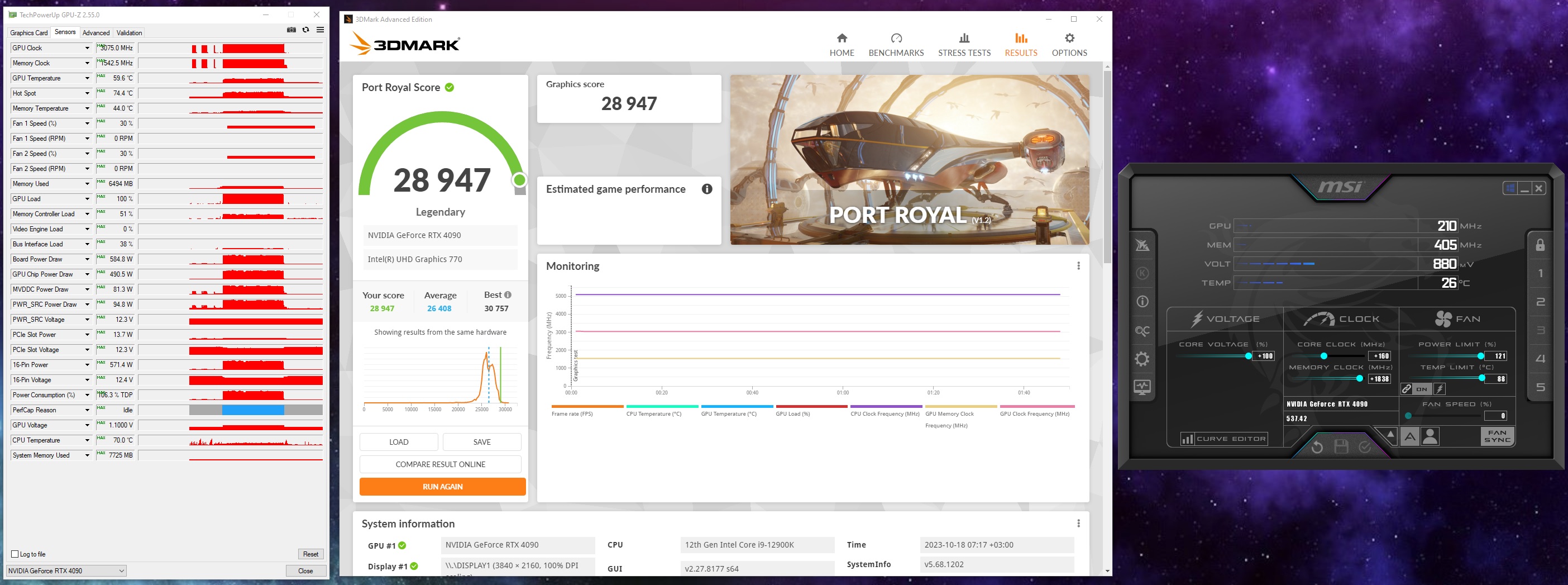Image resolution: width=1568 pixels, height=585 pixels.
Task: Save the Afterburner profile with the floppy icon
Action: click(1341, 446)
